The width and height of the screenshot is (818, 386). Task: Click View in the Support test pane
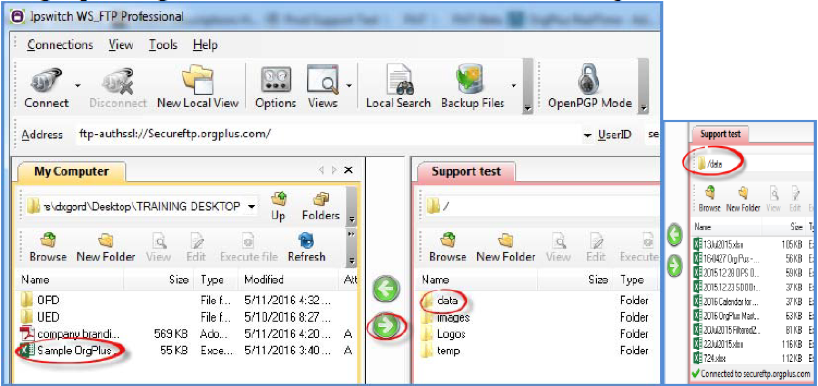558,247
